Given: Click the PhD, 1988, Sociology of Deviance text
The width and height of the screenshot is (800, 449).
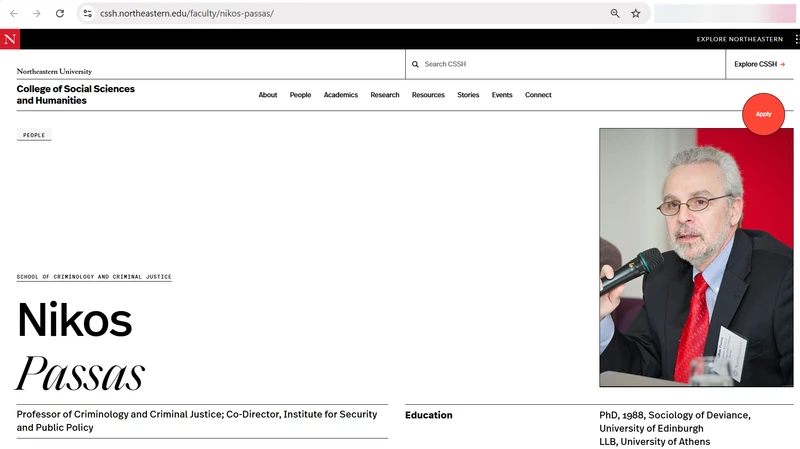Looking at the screenshot, I should tap(674, 415).
